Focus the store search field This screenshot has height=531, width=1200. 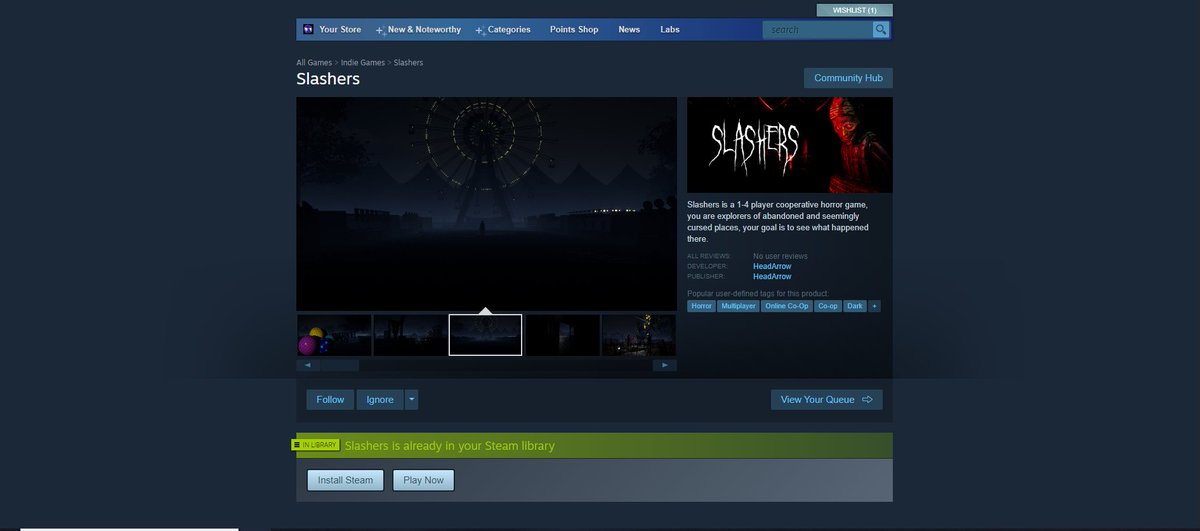(818, 30)
